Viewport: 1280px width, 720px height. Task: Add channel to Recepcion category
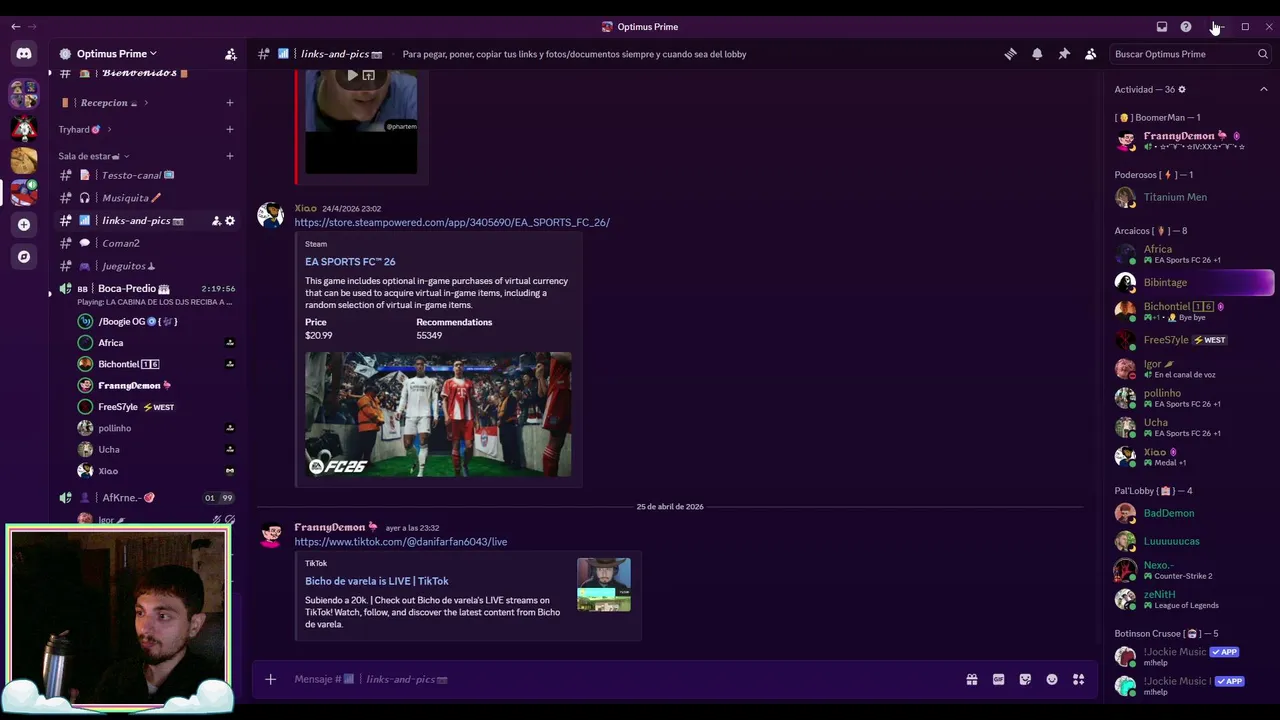tap(229, 103)
